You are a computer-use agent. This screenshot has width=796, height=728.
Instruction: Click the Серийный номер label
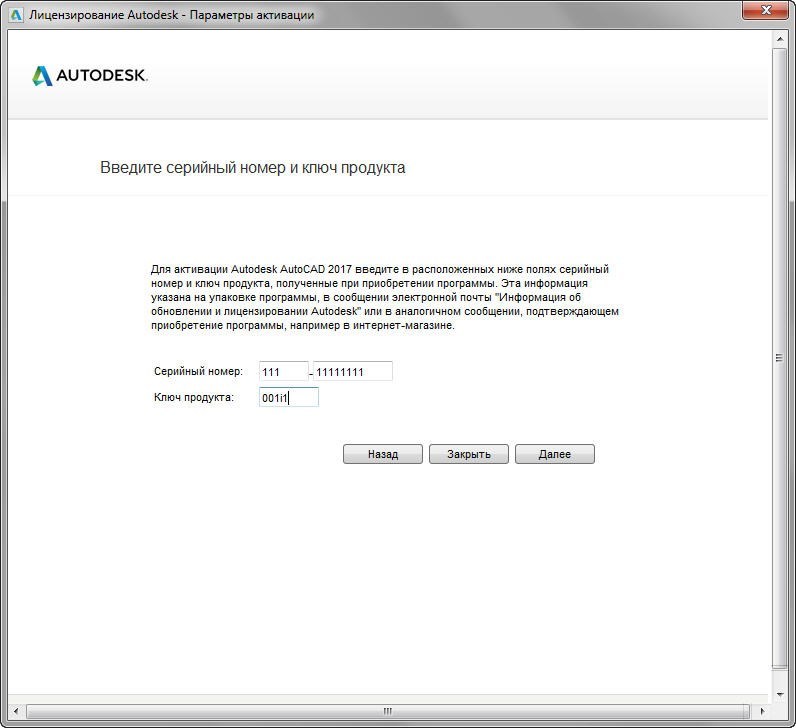[x=198, y=371]
